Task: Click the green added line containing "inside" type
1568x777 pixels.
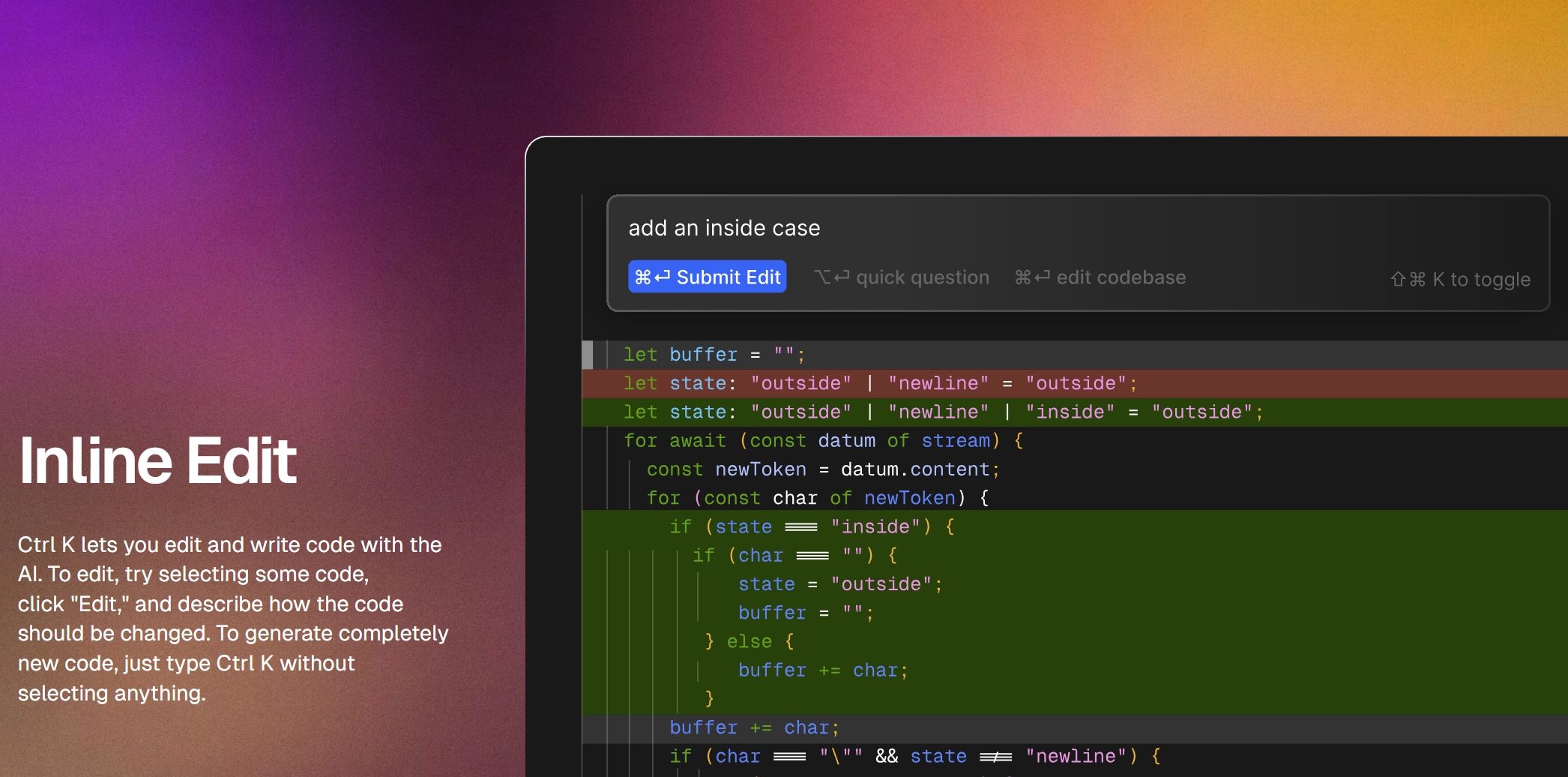Action: coord(943,412)
